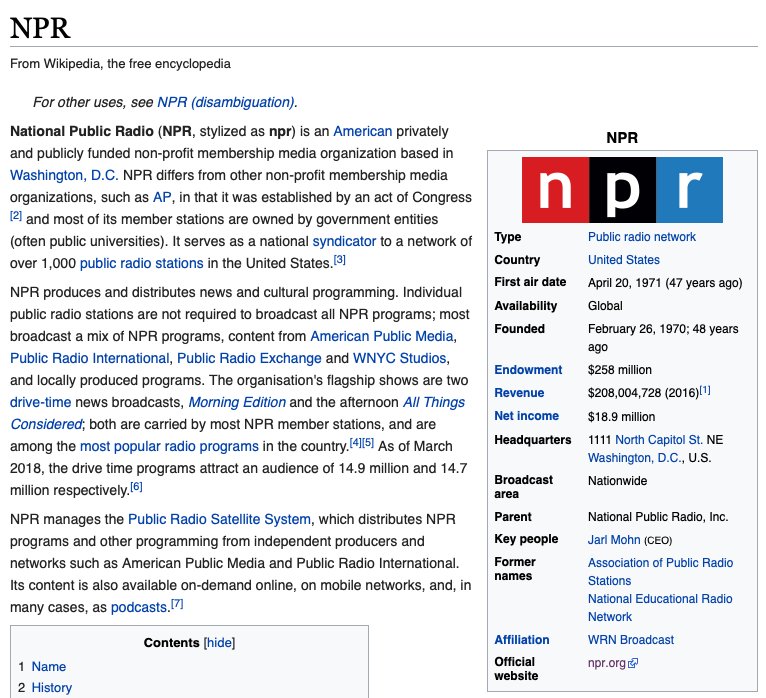766x698 pixels.
Task: Follow the American link in first paragraph
Action: (x=362, y=131)
